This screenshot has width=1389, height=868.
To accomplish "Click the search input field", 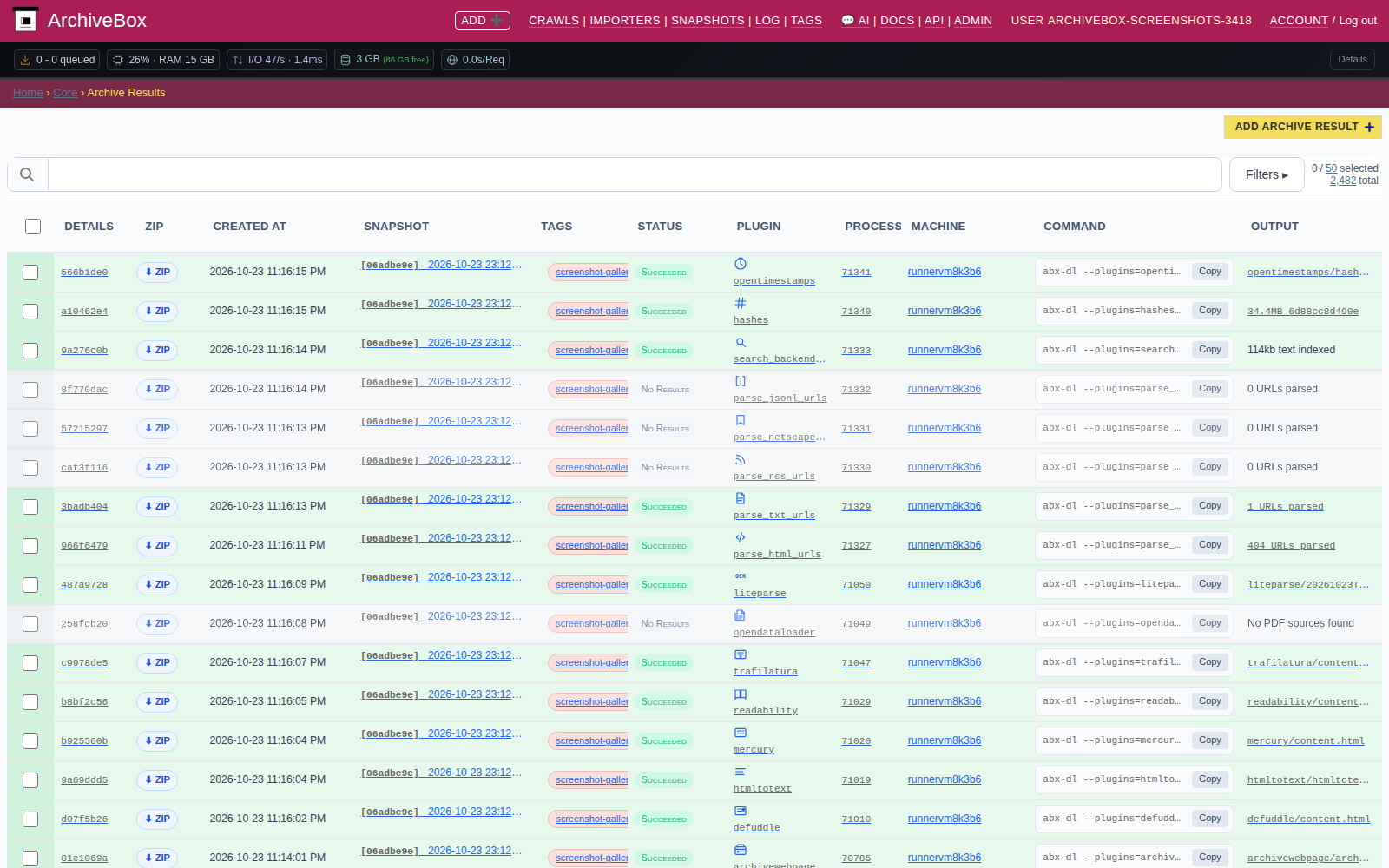I will tap(635, 174).
